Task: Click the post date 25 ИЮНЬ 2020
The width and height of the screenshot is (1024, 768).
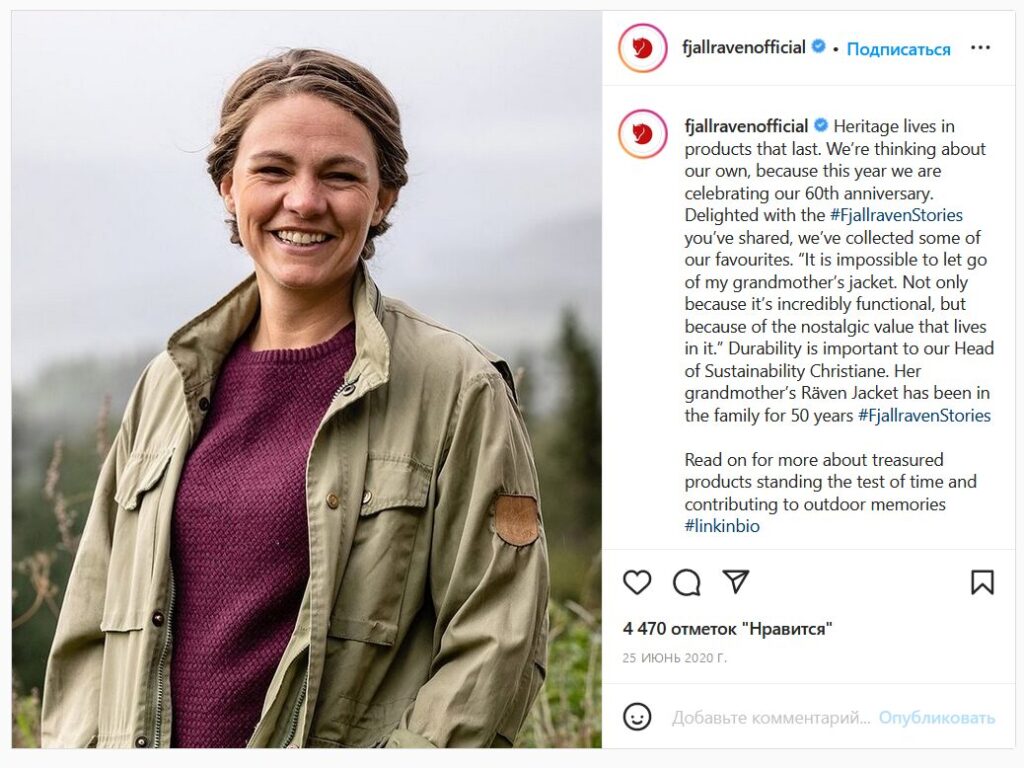Action: click(675, 658)
